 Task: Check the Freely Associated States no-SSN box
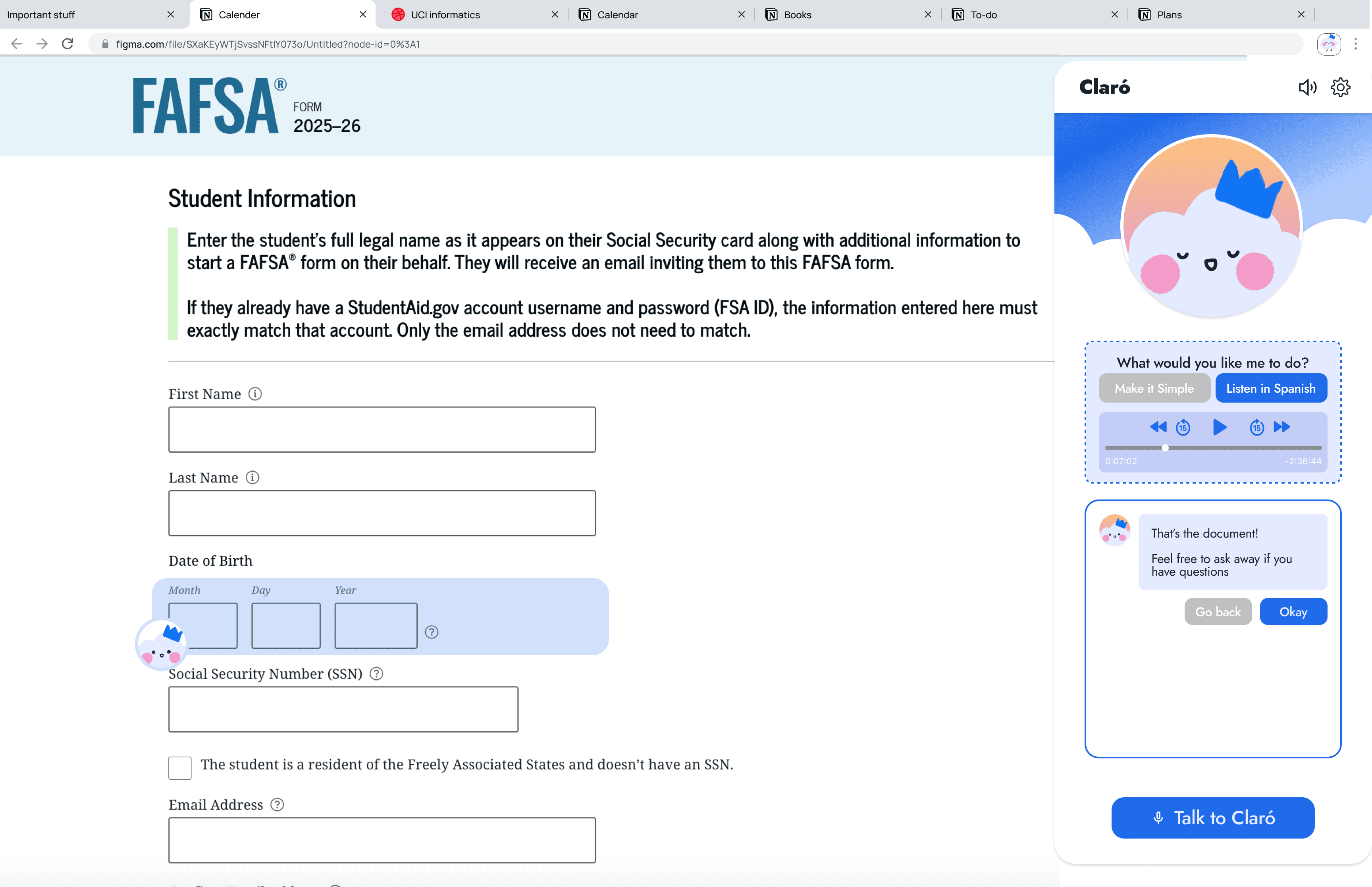(179, 768)
